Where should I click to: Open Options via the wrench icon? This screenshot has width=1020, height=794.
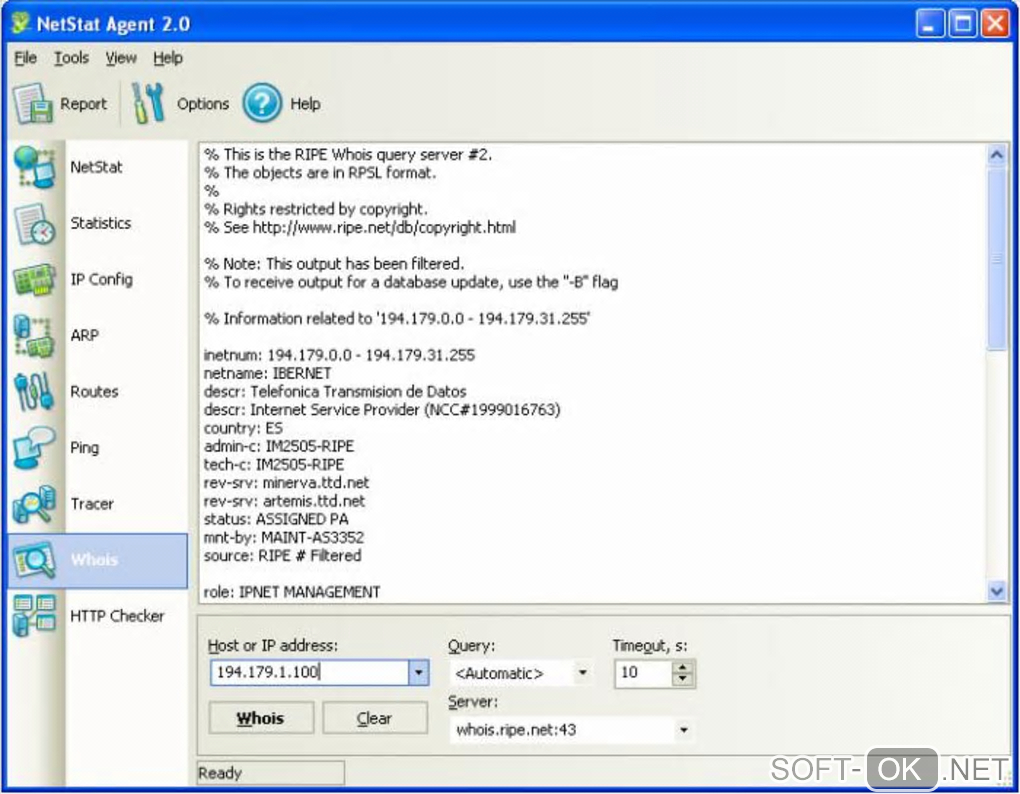coord(148,103)
